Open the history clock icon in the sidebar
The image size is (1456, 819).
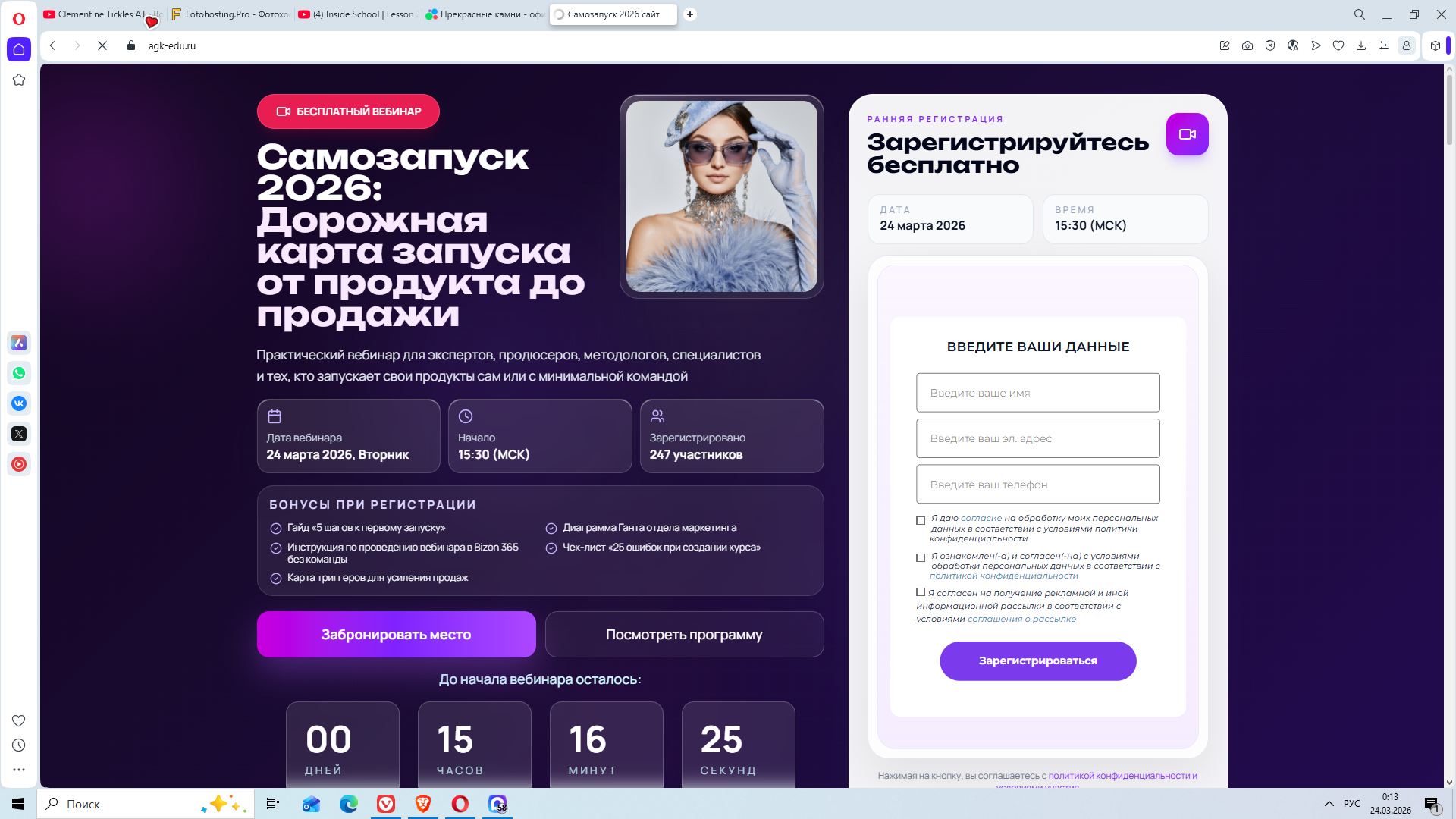tap(19, 745)
